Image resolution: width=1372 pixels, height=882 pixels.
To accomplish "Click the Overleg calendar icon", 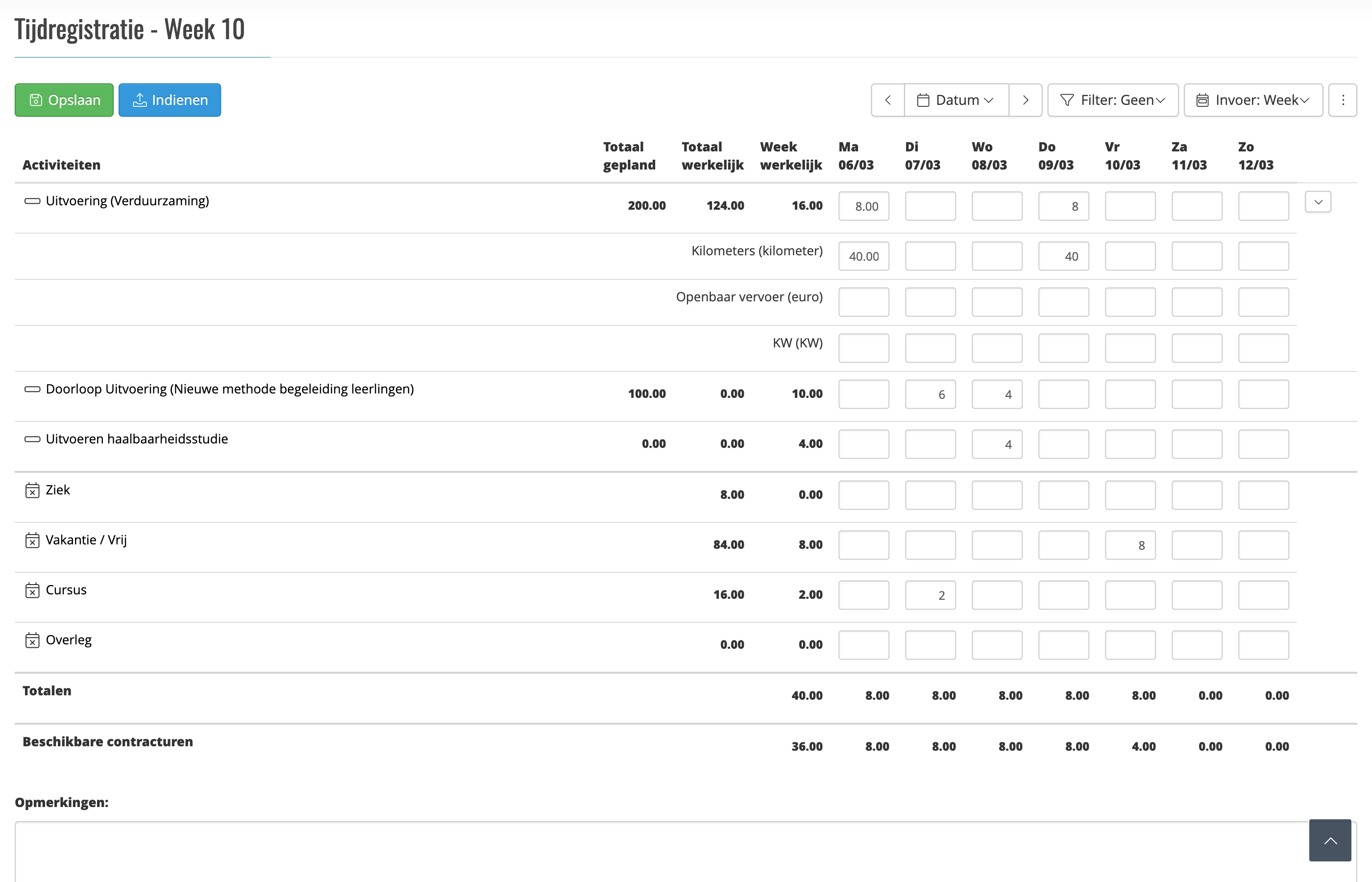I will (32, 640).
